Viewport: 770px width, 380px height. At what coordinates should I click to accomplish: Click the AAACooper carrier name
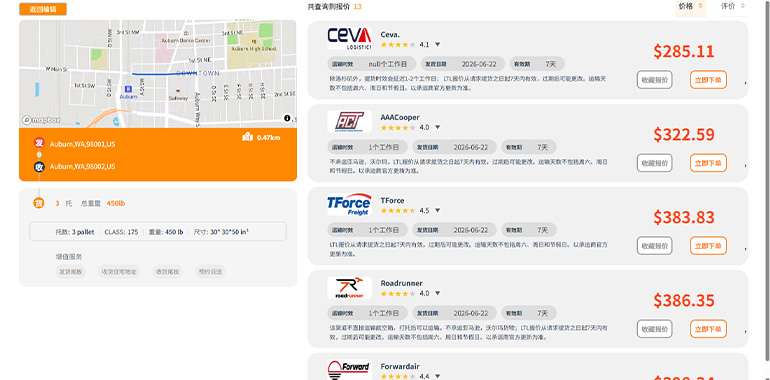coord(400,117)
